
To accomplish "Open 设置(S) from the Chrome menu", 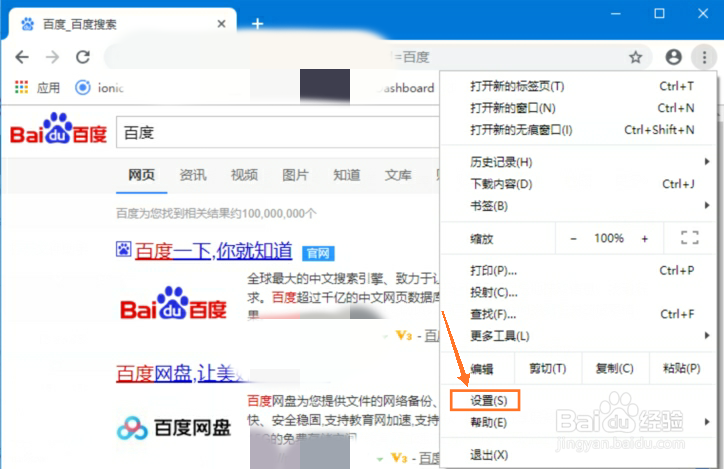I will [x=579, y=401].
